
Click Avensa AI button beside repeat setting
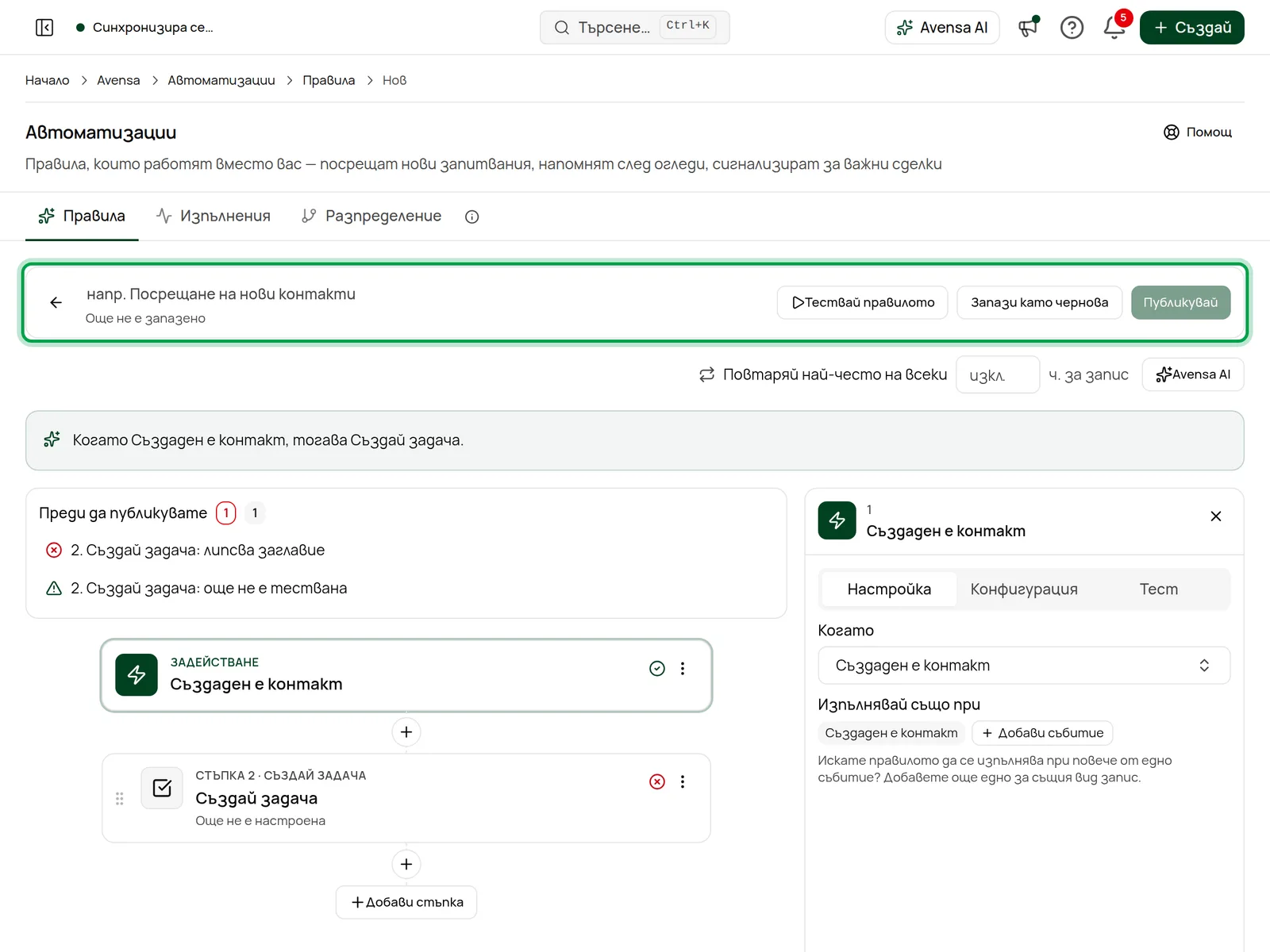[1193, 374]
